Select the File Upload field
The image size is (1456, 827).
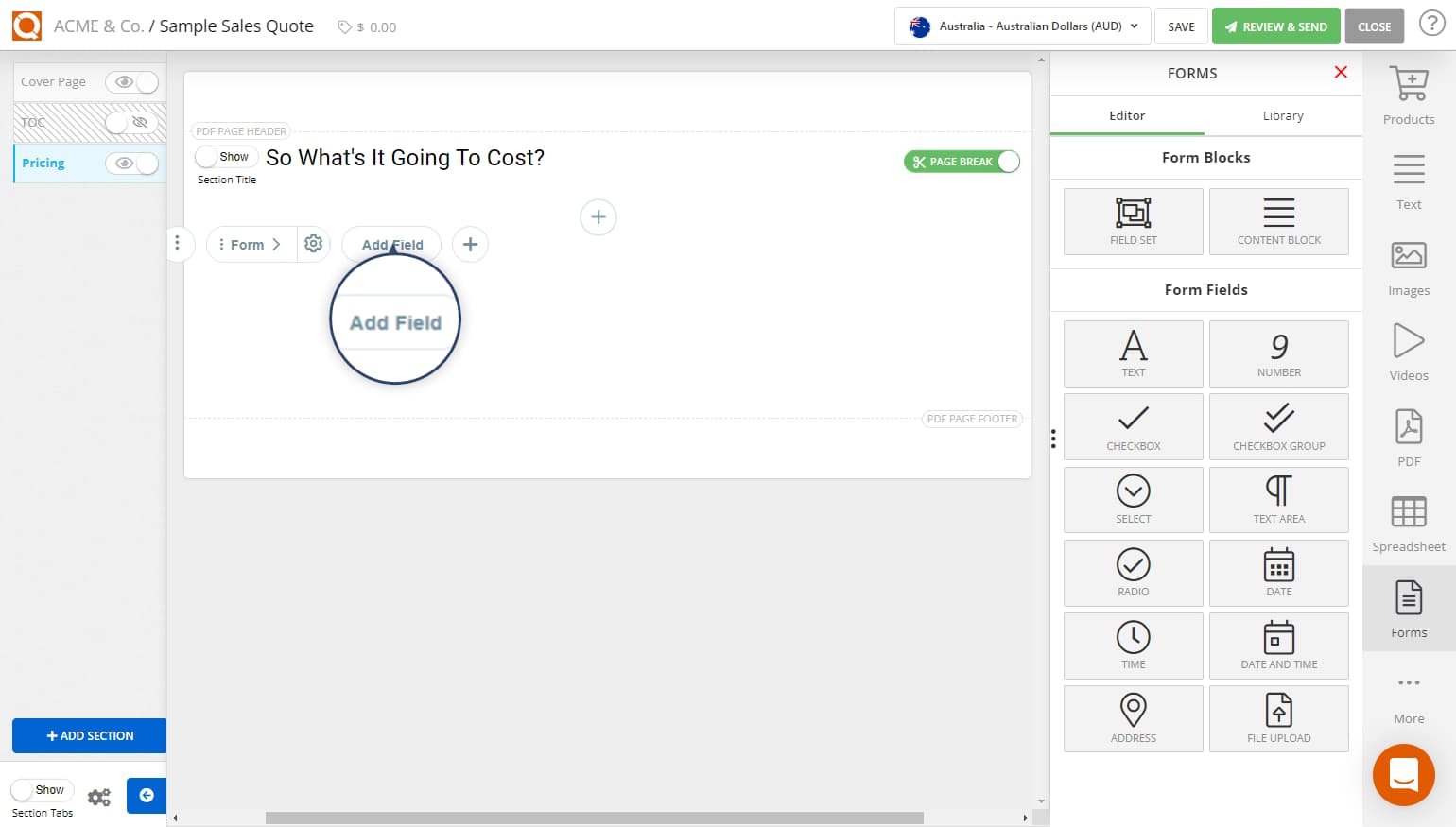(x=1278, y=718)
